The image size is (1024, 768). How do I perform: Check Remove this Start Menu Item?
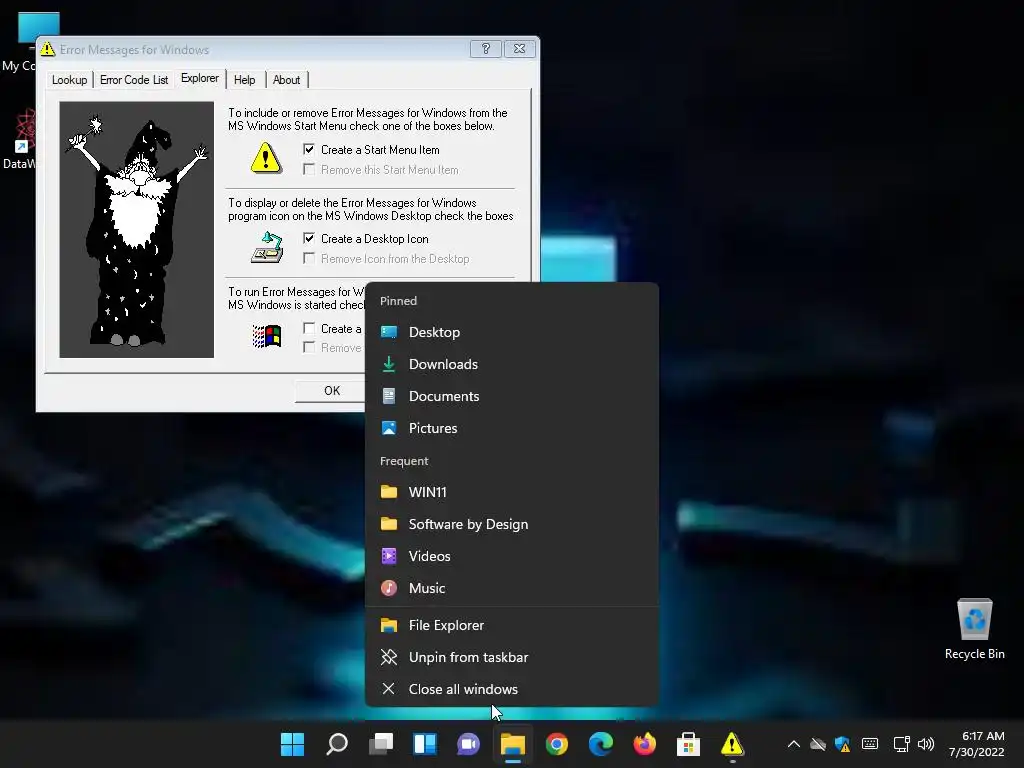309,170
